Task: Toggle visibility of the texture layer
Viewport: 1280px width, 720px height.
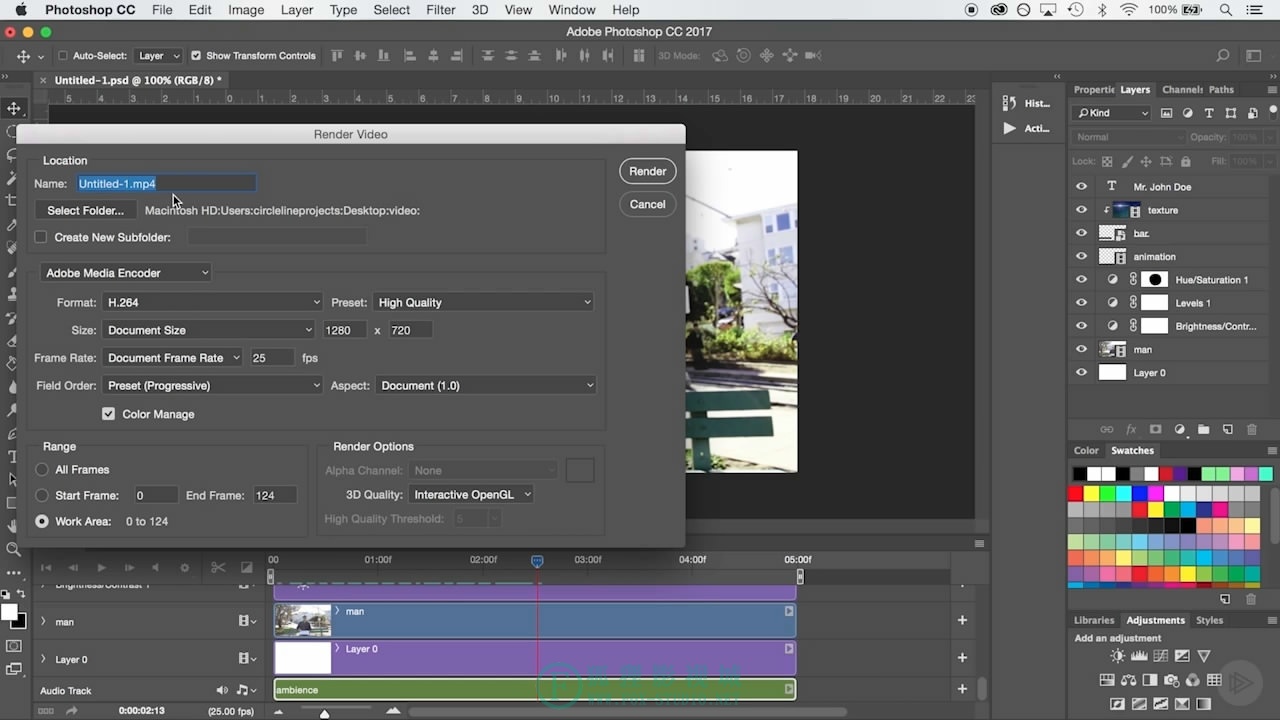Action: point(1081,210)
